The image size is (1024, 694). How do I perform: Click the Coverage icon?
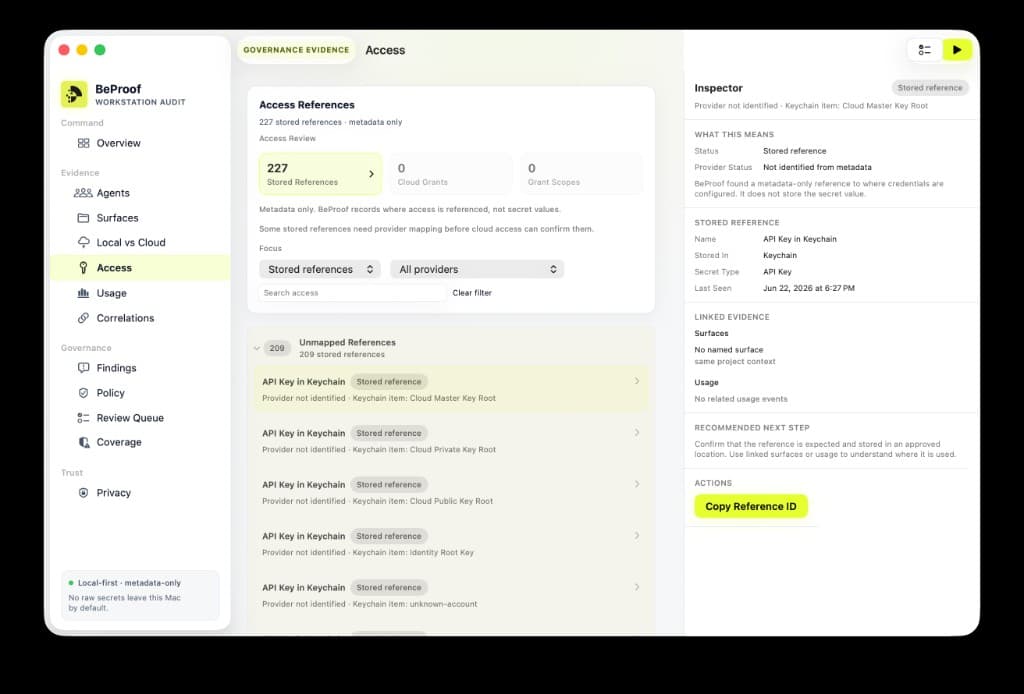(84, 442)
